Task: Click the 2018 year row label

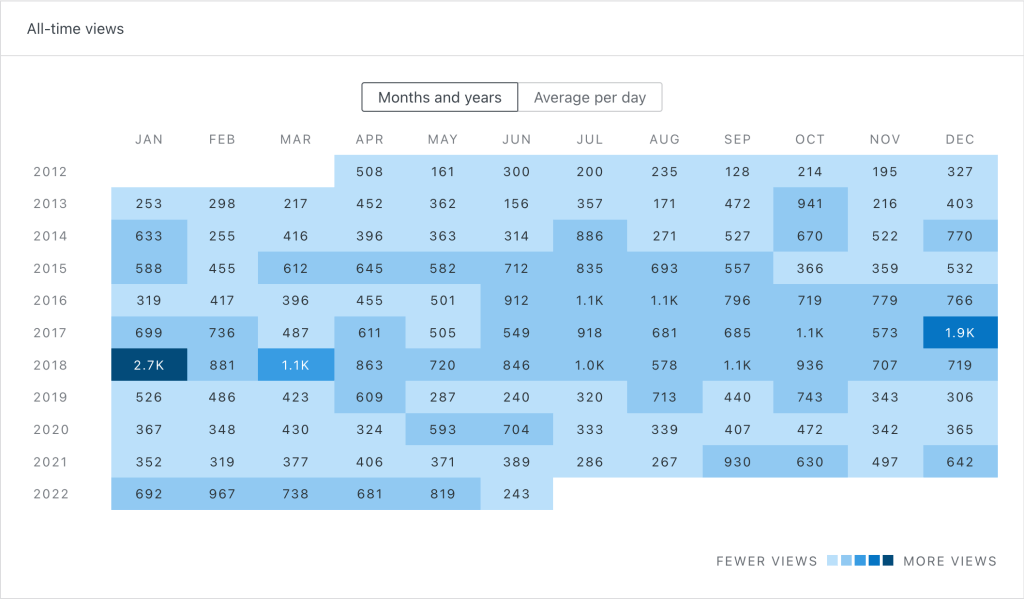Action: [x=50, y=365]
